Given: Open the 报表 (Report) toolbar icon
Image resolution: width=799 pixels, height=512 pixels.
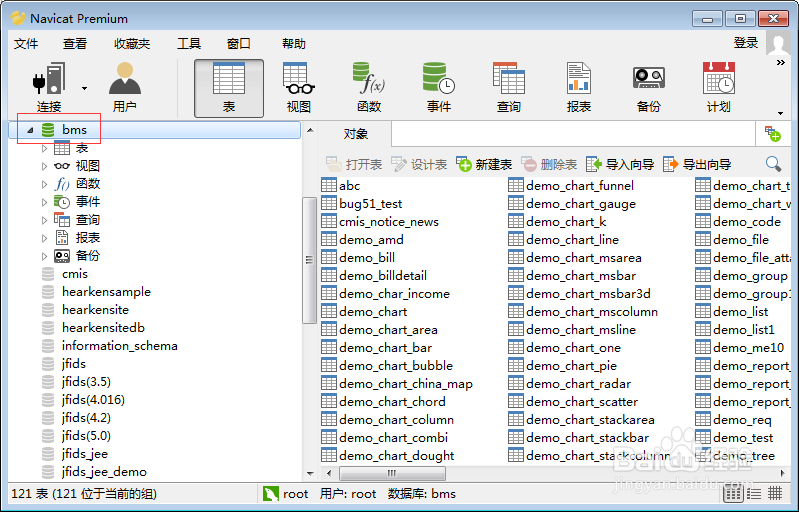Looking at the screenshot, I should (x=578, y=88).
